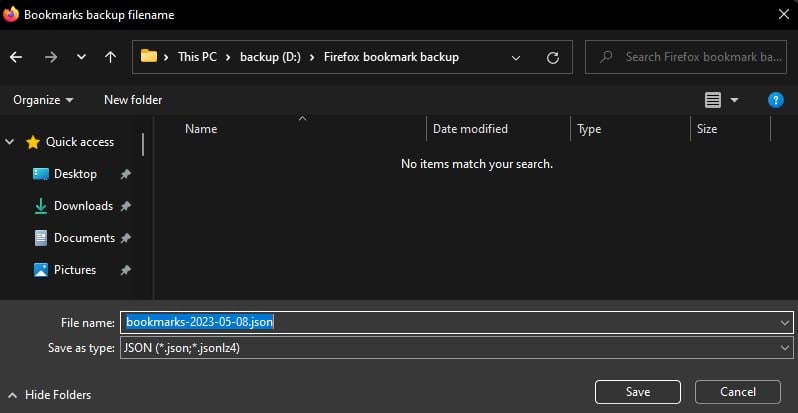The height and width of the screenshot is (413, 798).
Task: Click the refresh address bar button
Action: point(551,57)
